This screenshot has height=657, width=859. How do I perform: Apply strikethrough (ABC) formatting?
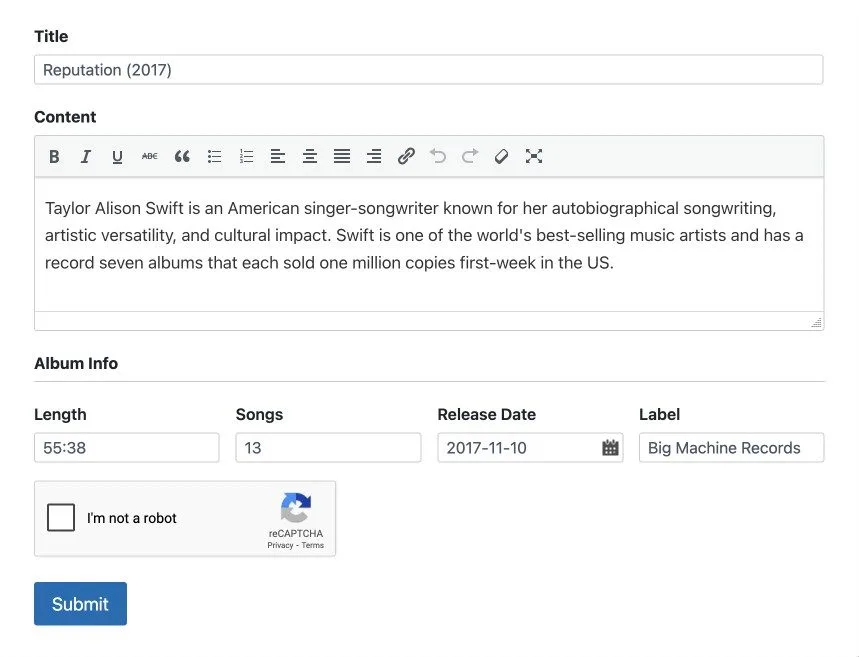click(150, 157)
